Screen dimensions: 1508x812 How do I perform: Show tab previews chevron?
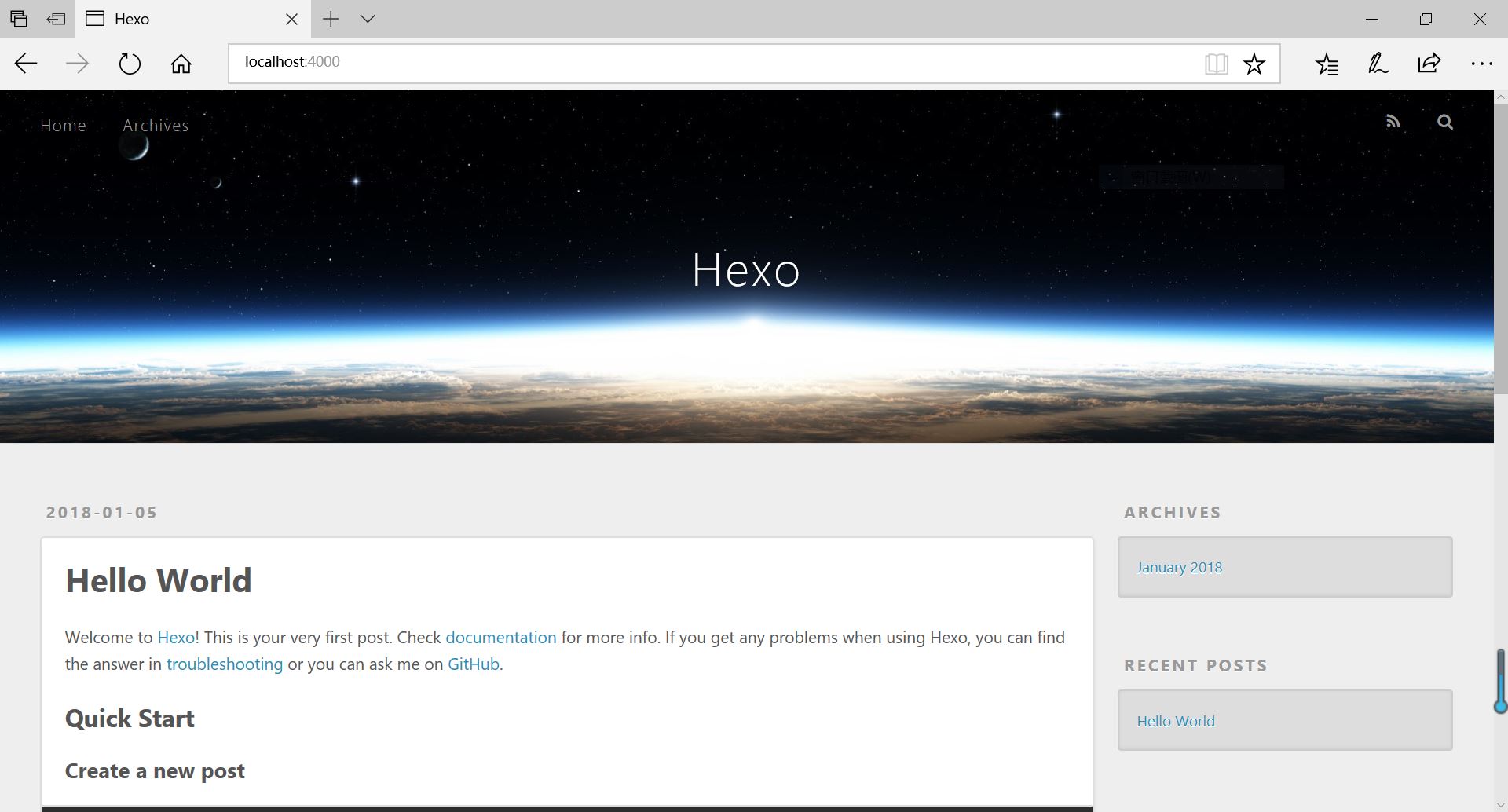pos(368,19)
